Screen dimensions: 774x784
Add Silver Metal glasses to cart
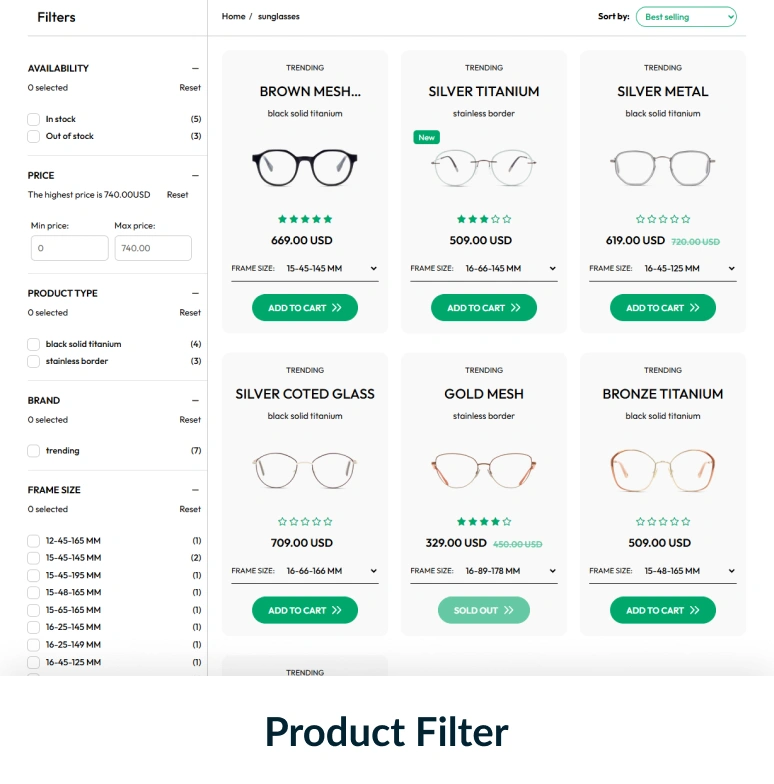pyautogui.click(x=663, y=308)
